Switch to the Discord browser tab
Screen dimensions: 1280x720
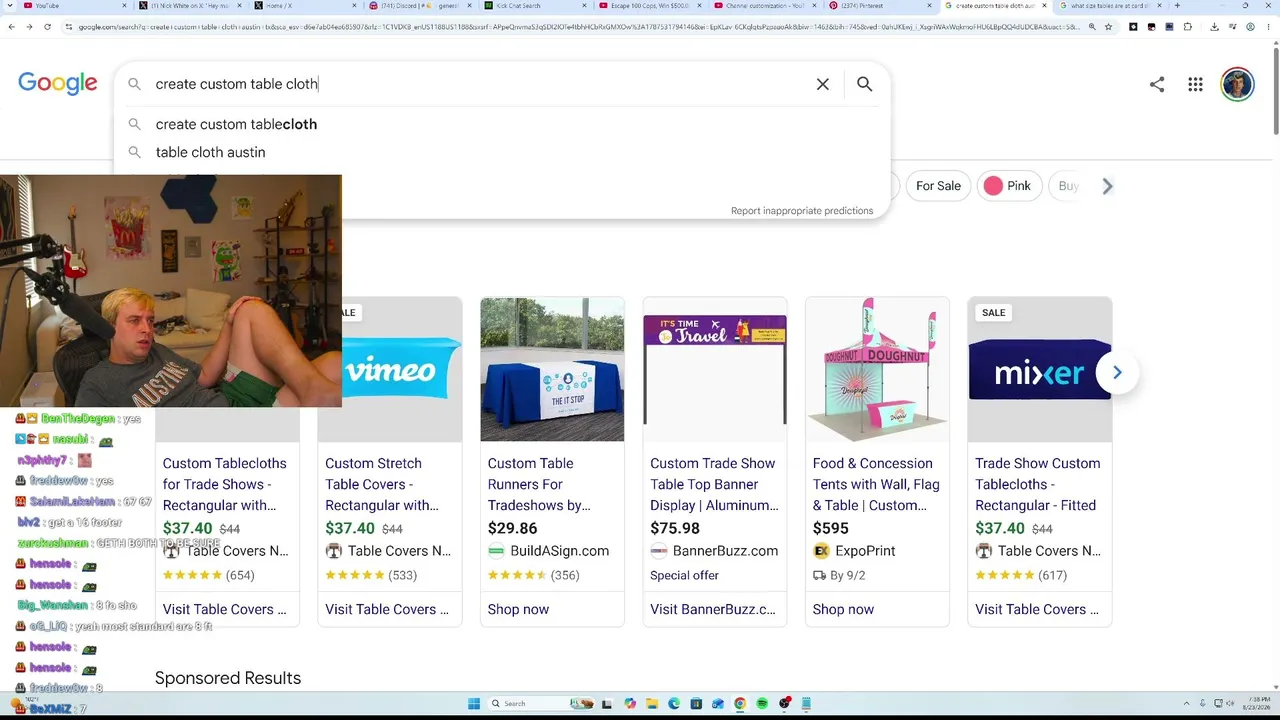point(420,6)
